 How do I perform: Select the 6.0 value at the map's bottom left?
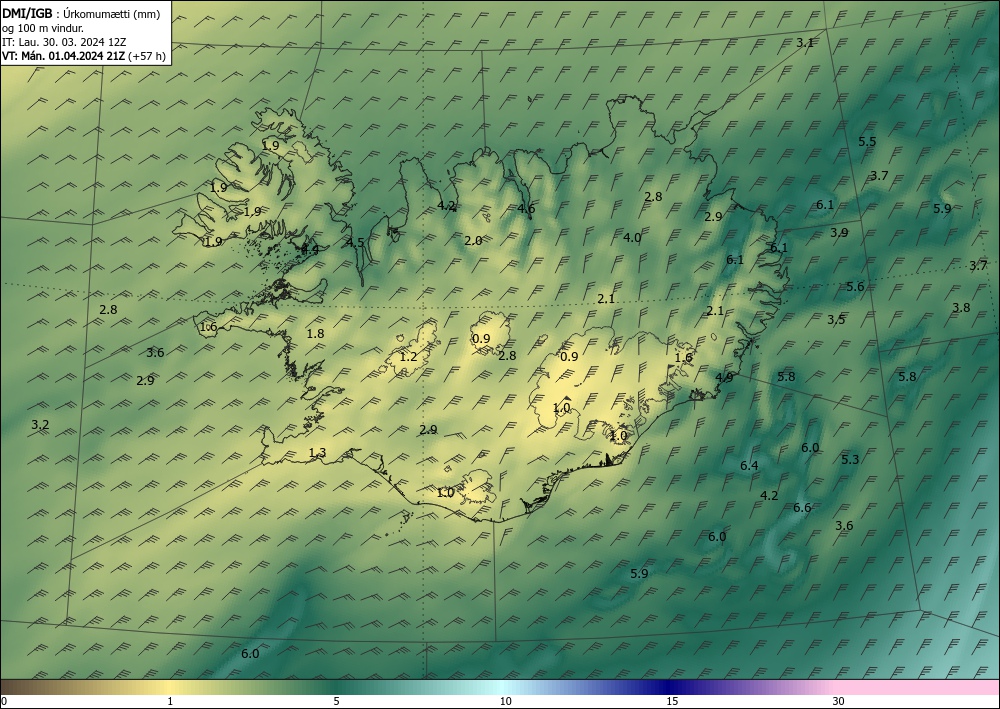[x=250, y=654]
